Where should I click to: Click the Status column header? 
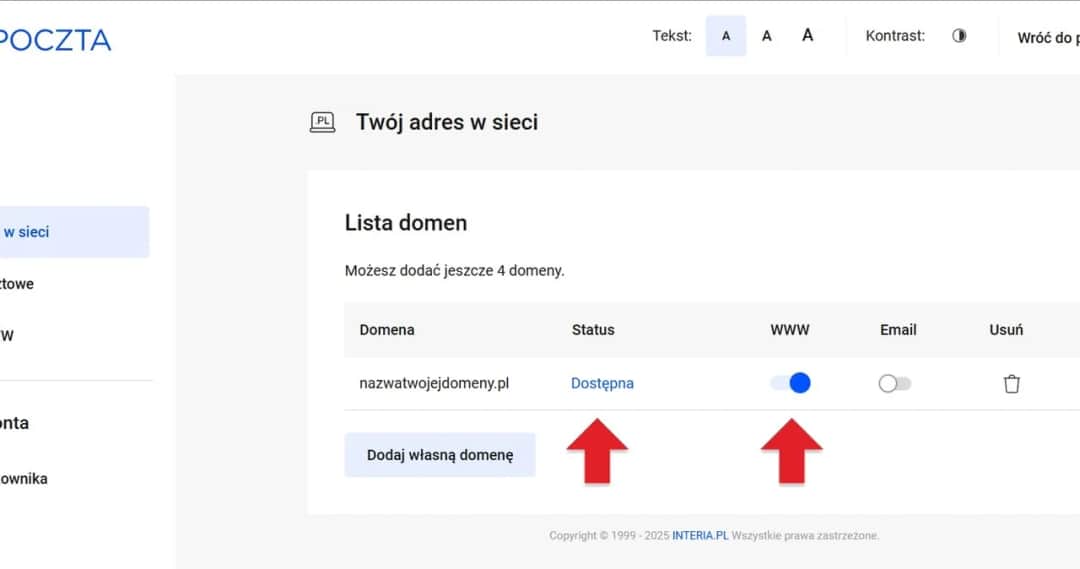click(x=593, y=330)
